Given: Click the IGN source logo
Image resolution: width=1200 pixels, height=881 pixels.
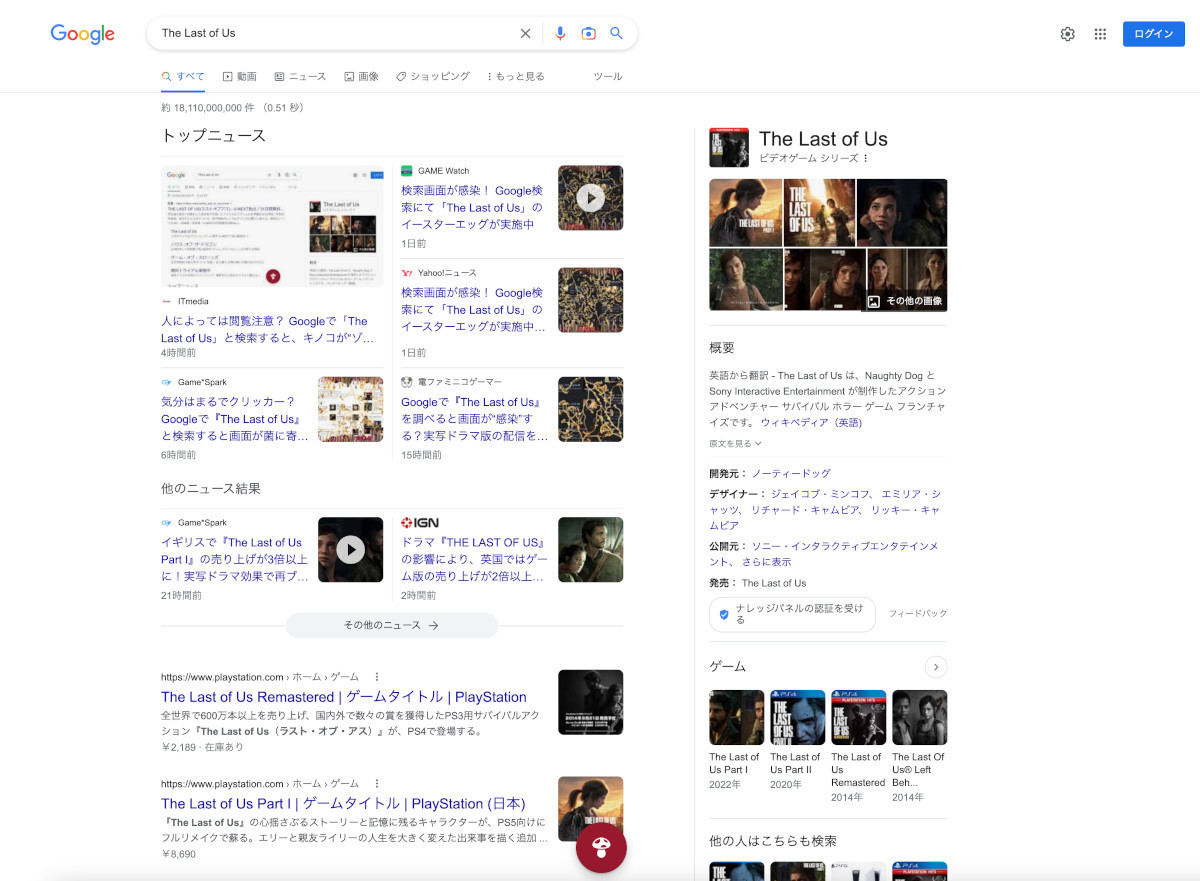Looking at the screenshot, I should pyautogui.click(x=420, y=523).
